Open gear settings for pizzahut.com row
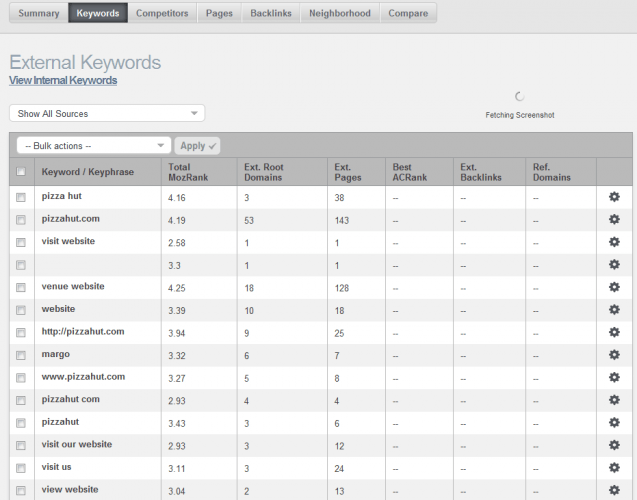Image resolution: width=637 pixels, height=500 pixels. pos(614,219)
